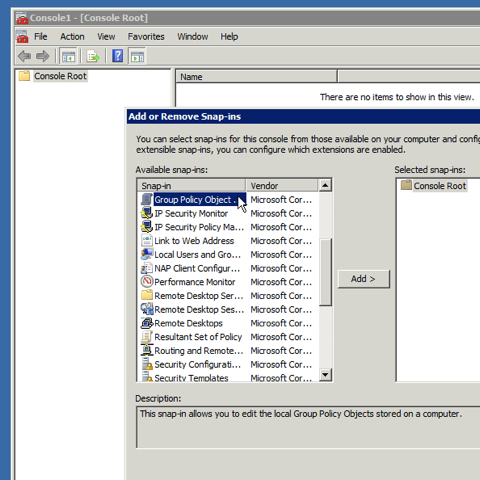Open the Help toolbar icon
Image resolution: width=480 pixels, height=480 pixels.
pyautogui.click(x=118, y=56)
